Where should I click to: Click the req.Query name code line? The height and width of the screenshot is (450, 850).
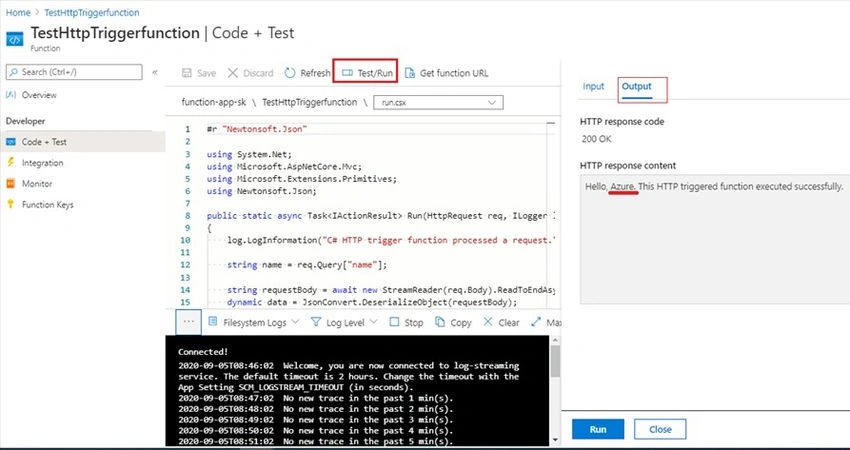[307, 265]
